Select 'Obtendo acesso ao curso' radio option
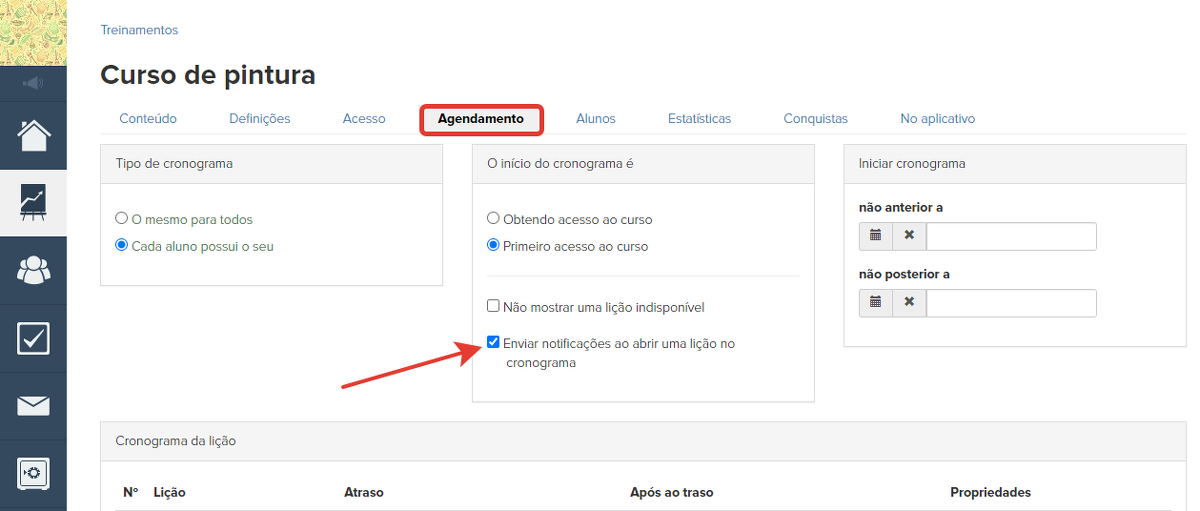 tap(493, 219)
